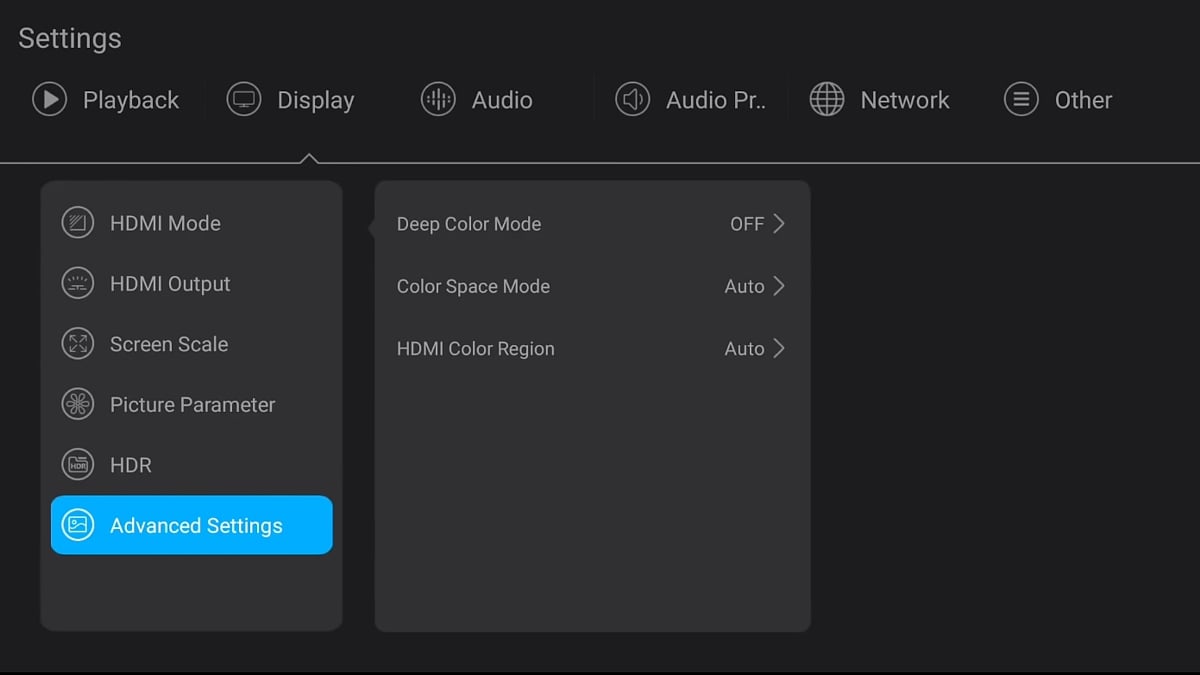Click the Picture Parameter flower icon
The width and height of the screenshot is (1200, 675).
point(78,405)
